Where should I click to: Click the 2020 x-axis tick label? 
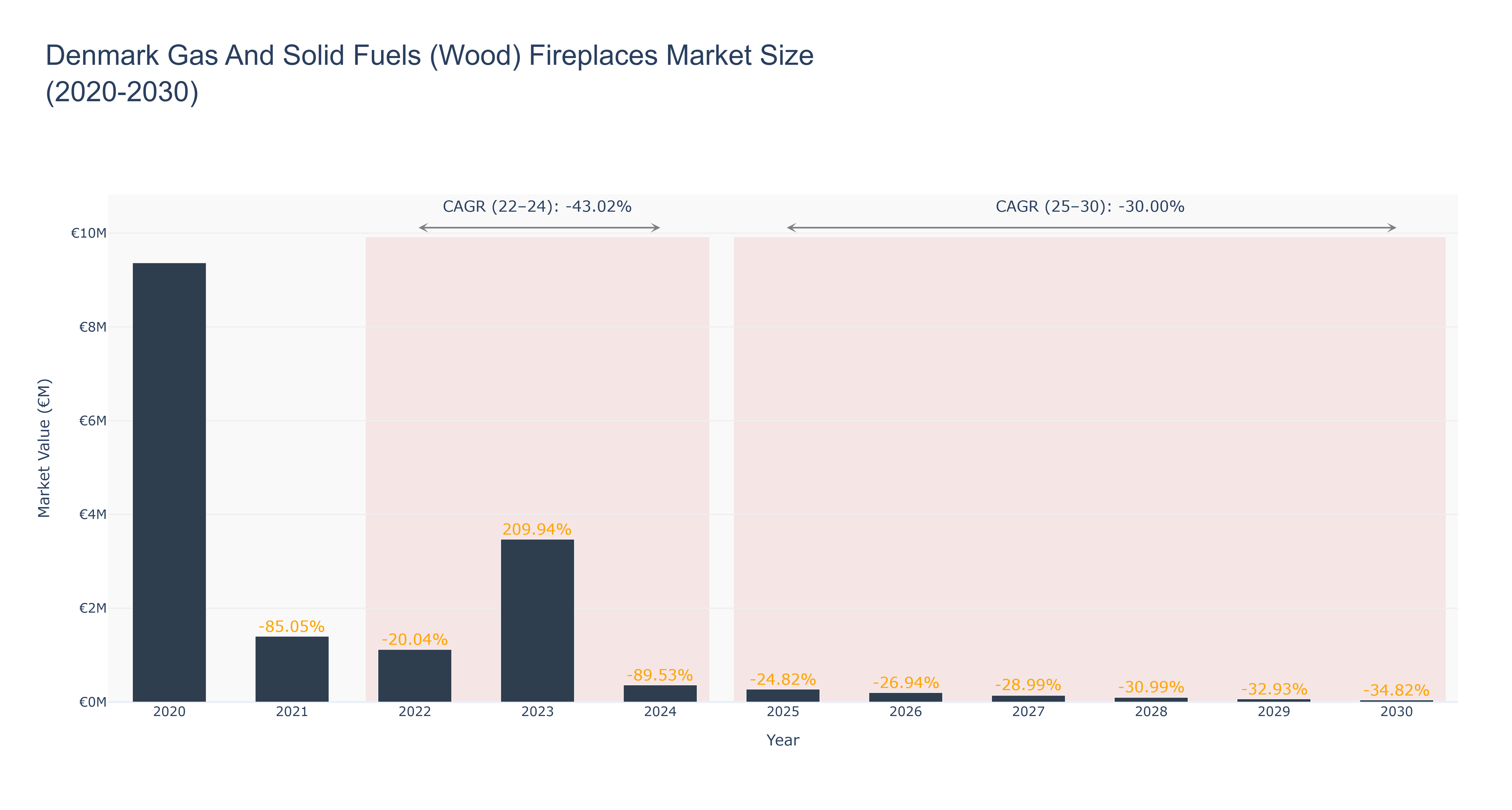(169, 712)
